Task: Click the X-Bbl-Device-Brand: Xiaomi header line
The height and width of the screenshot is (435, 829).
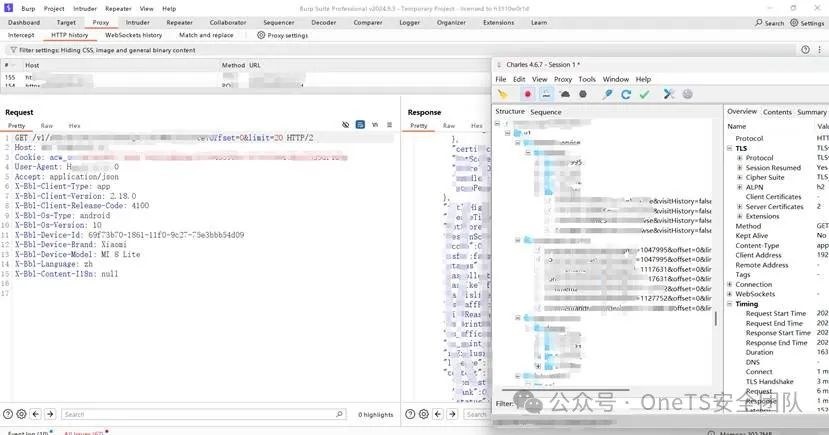Action: click(71, 245)
